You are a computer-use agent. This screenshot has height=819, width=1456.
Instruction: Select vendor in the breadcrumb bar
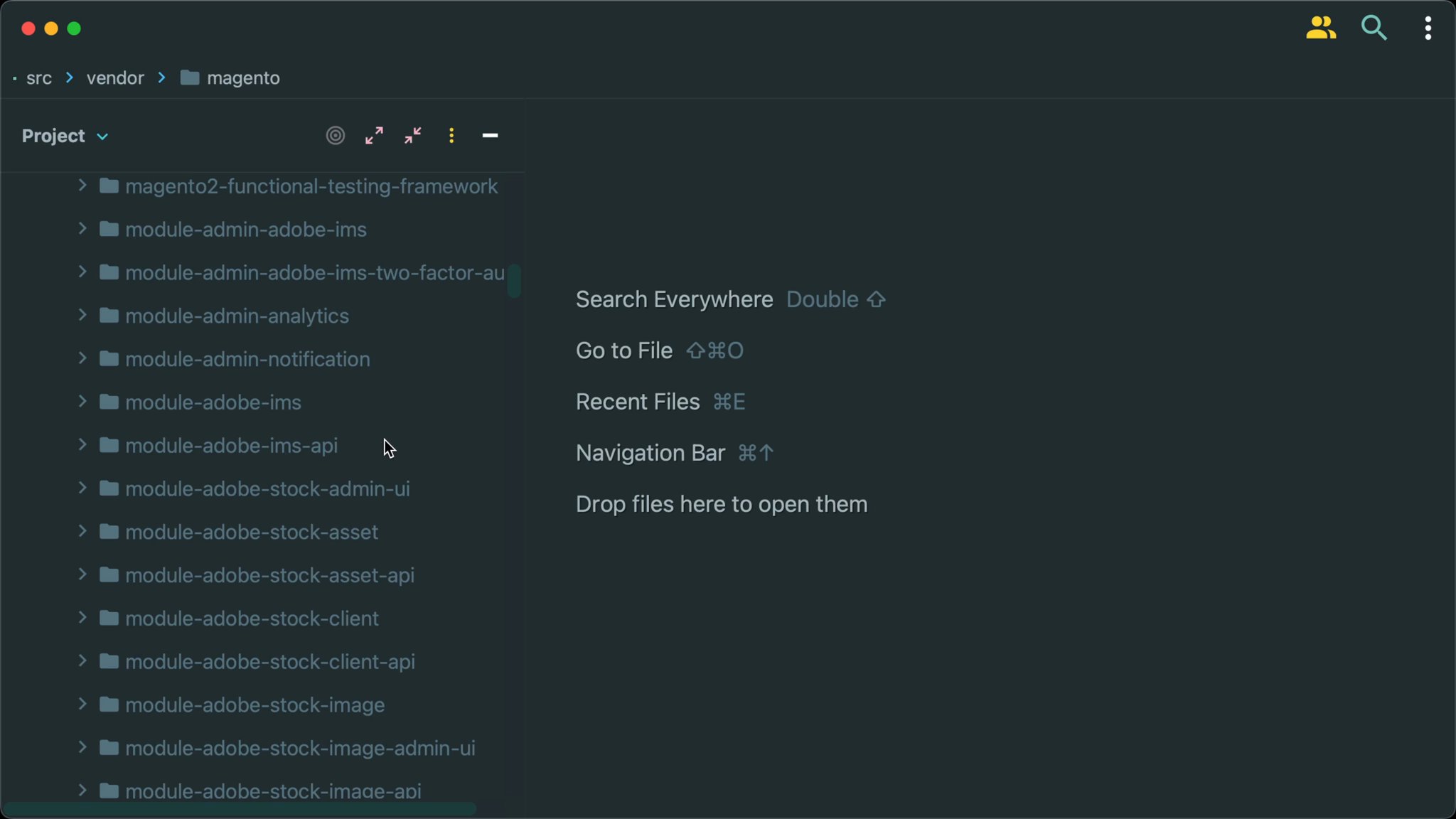114,77
